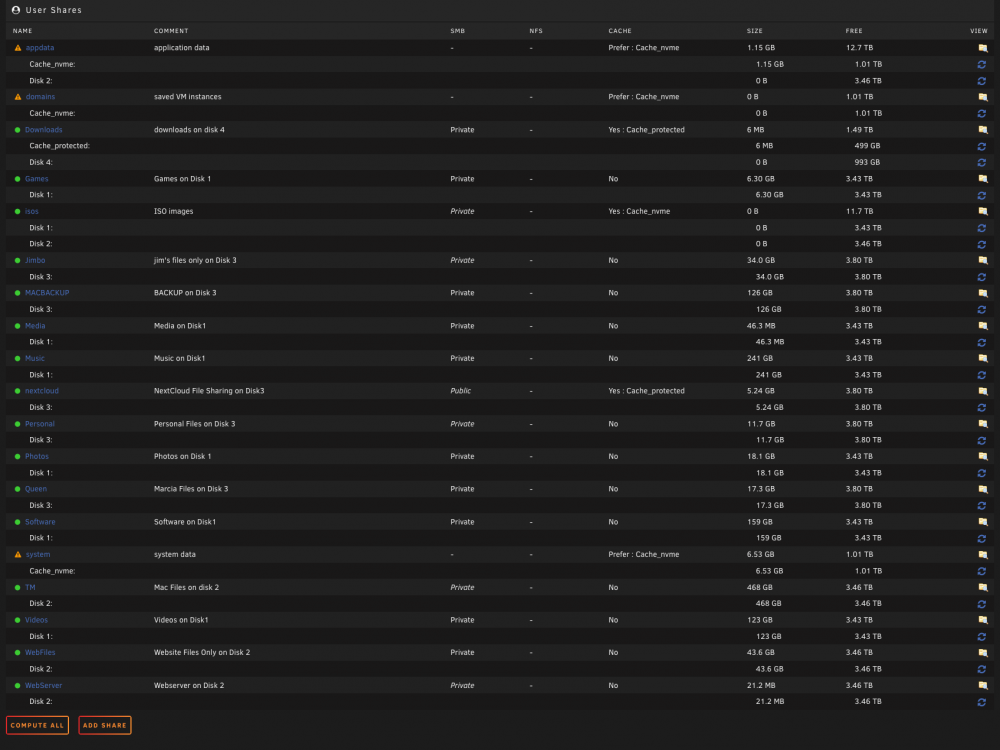Open folder view icon for Queen share
The image size is (1000, 750).
[x=982, y=489]
